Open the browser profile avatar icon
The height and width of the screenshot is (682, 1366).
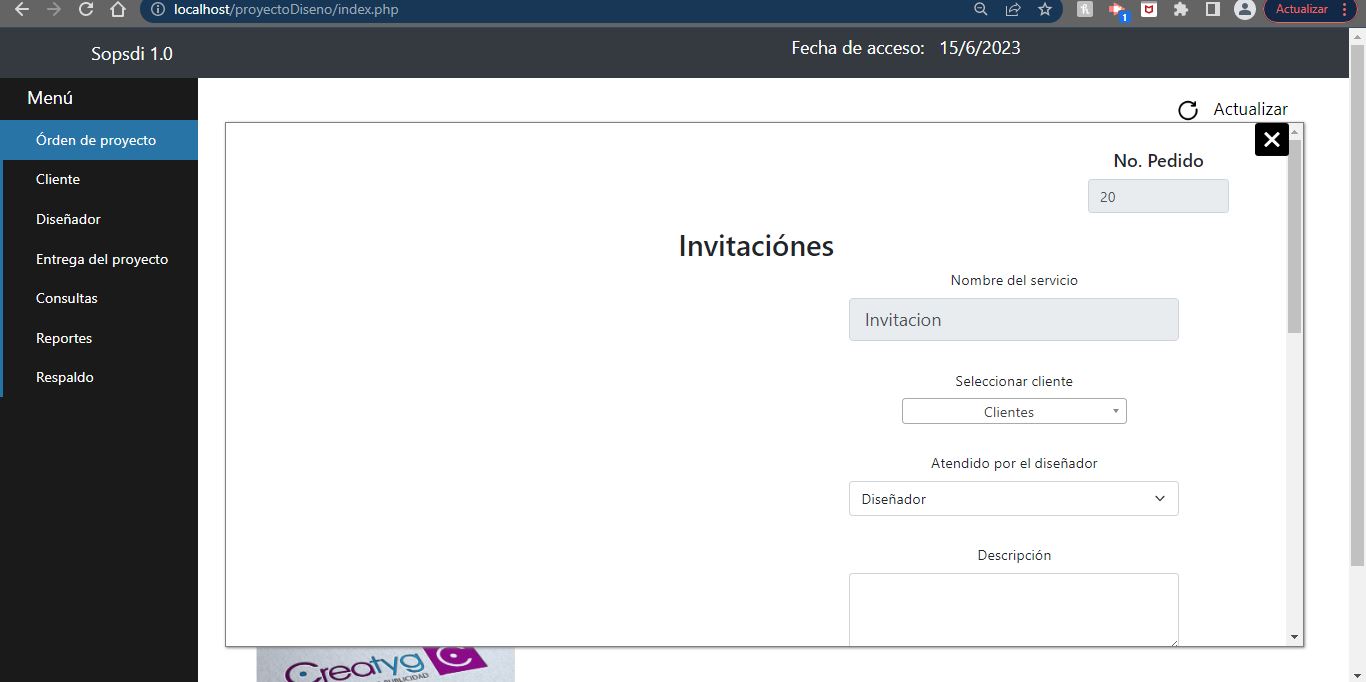click(1244, 10)
